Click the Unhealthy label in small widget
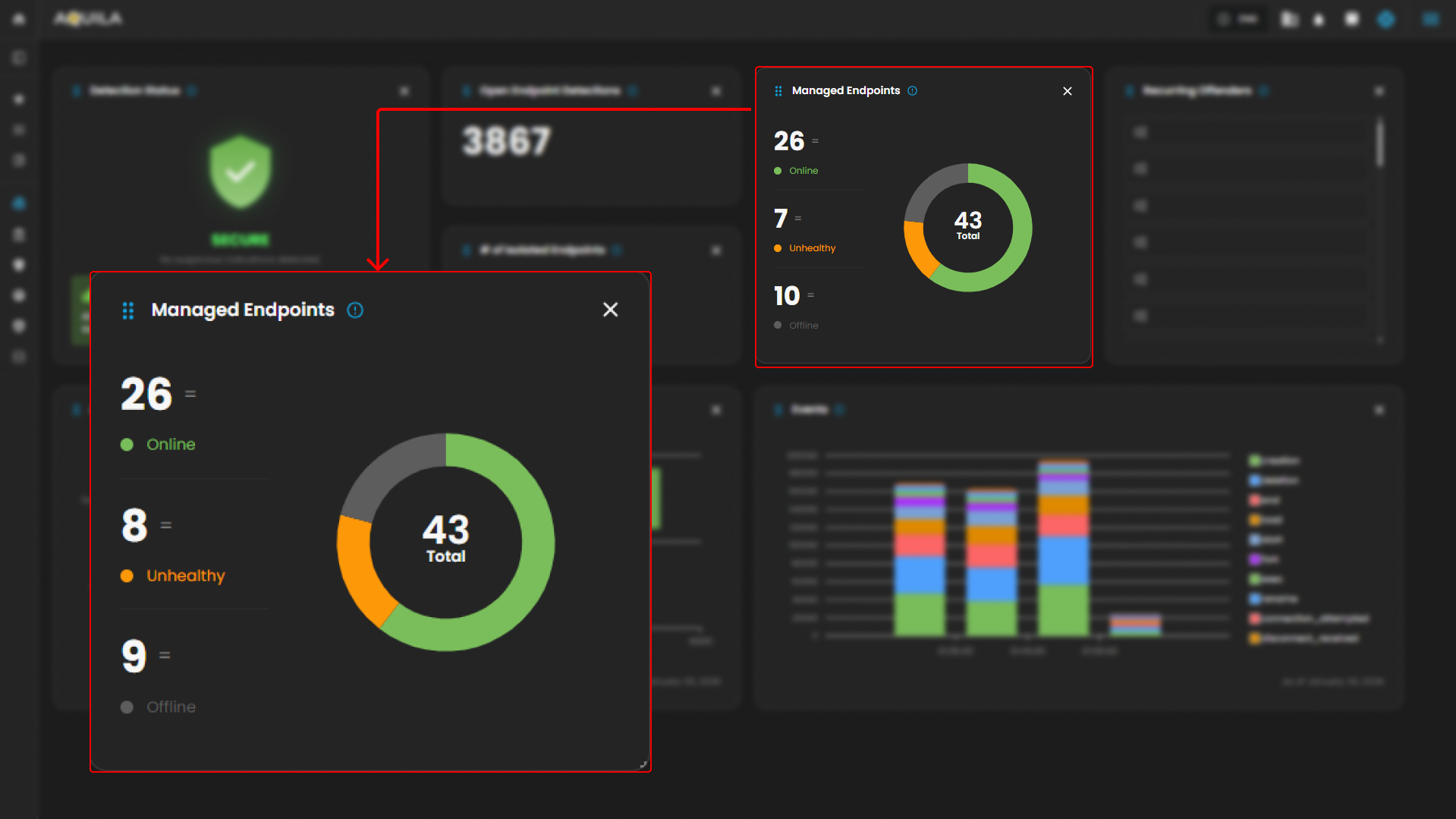Image resolution: width=1456 pixels, height=819 pixels. [812, 248]
